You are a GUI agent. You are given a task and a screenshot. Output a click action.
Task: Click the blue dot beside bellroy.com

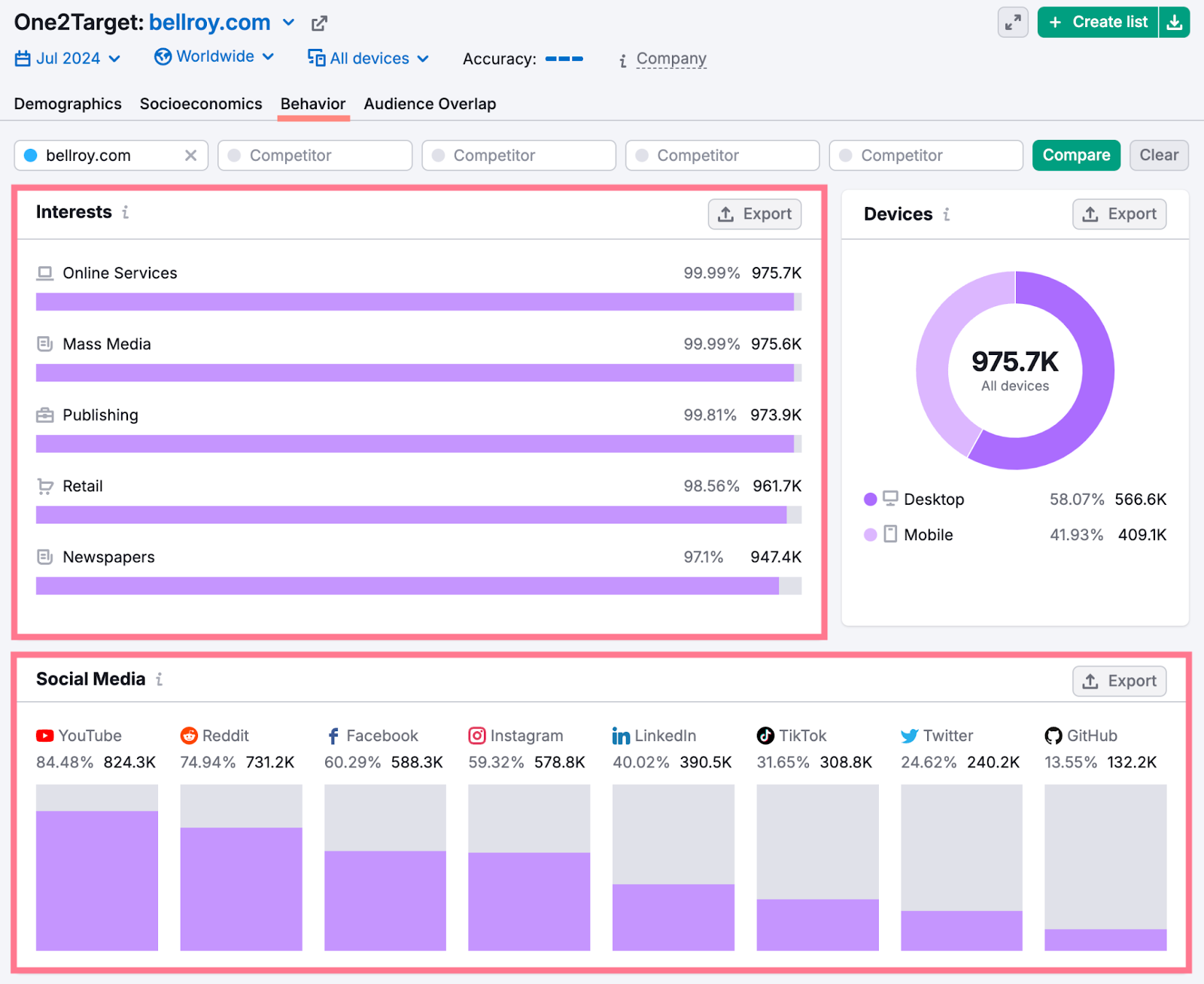point(31,156)
